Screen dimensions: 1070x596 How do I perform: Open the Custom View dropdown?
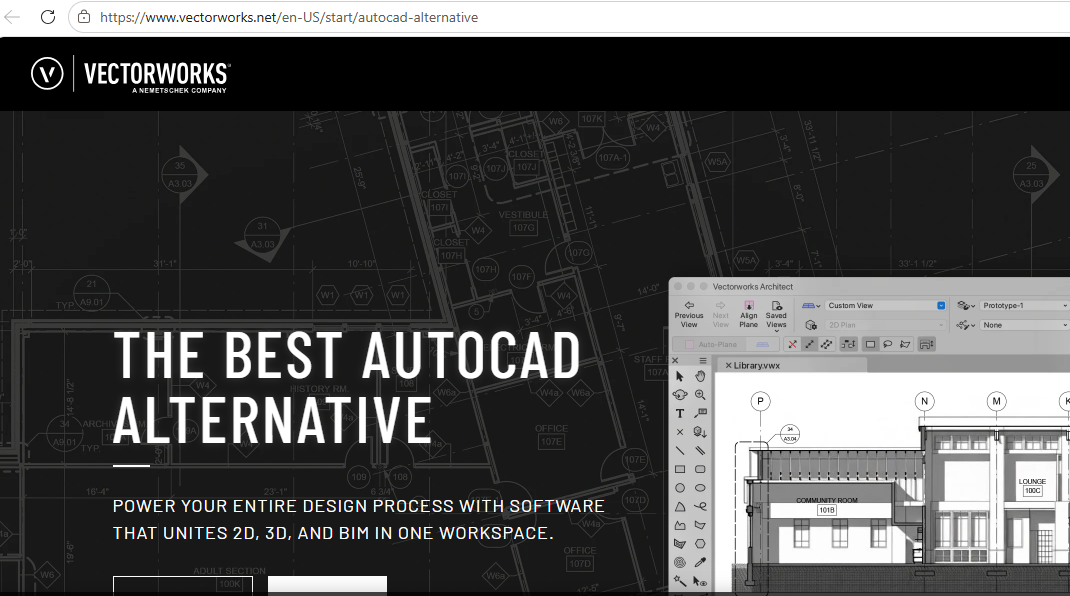click(885, 305)
